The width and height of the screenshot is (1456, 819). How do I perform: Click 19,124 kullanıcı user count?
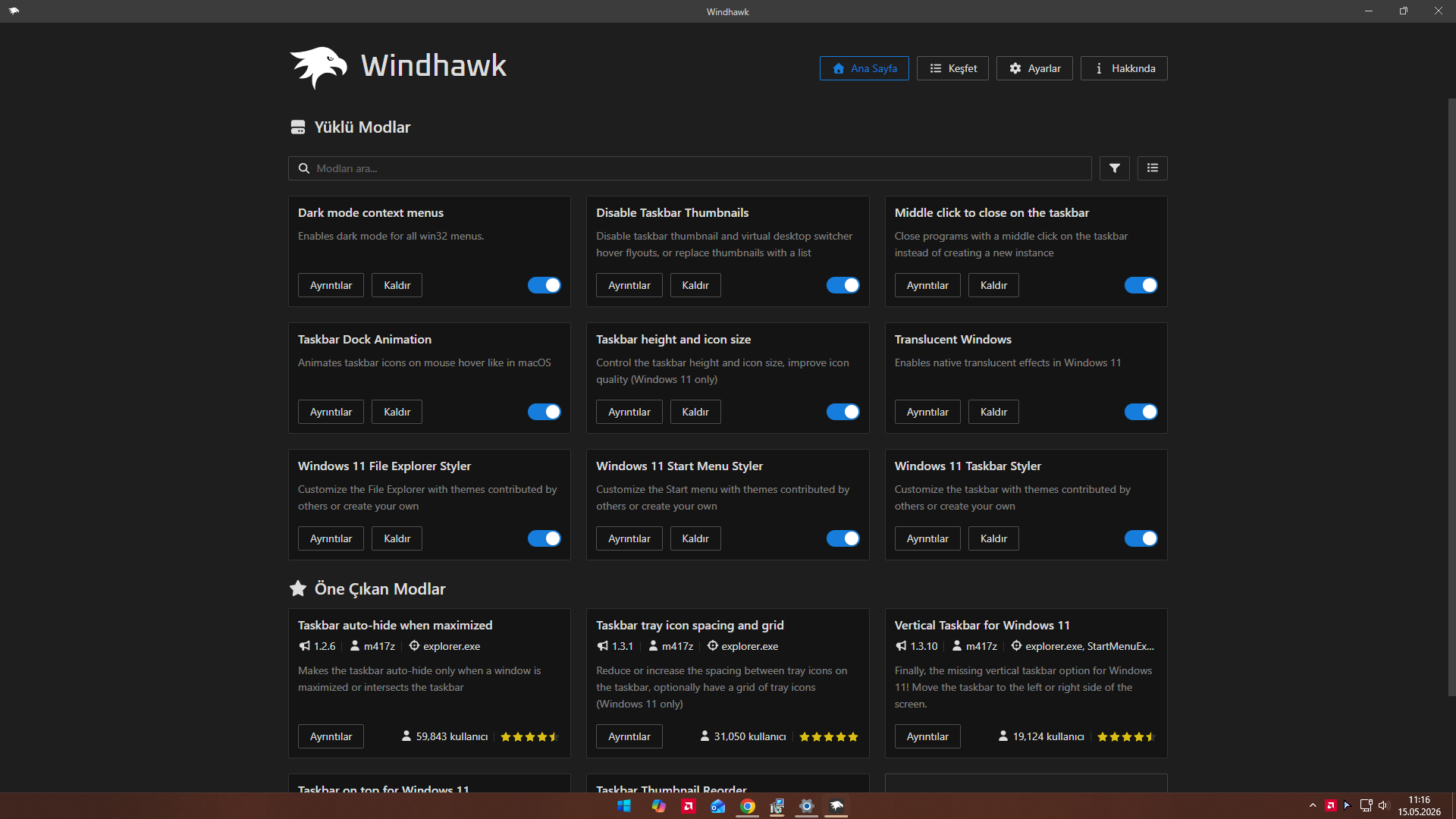1041,736
